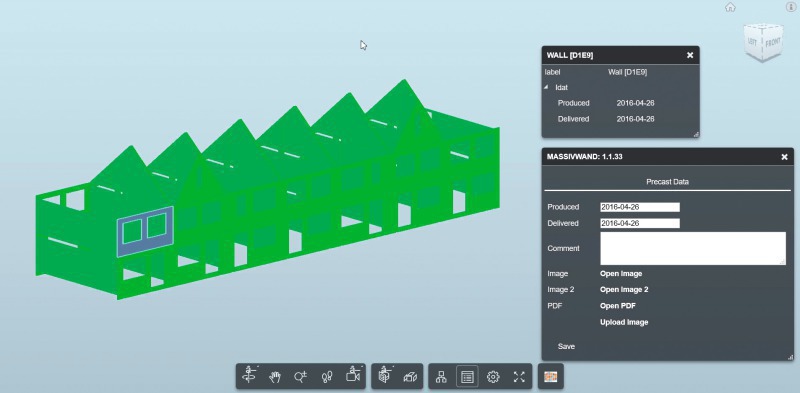Activate the Section analysis tool
800x393 pixels.
(x=385, y=375)
